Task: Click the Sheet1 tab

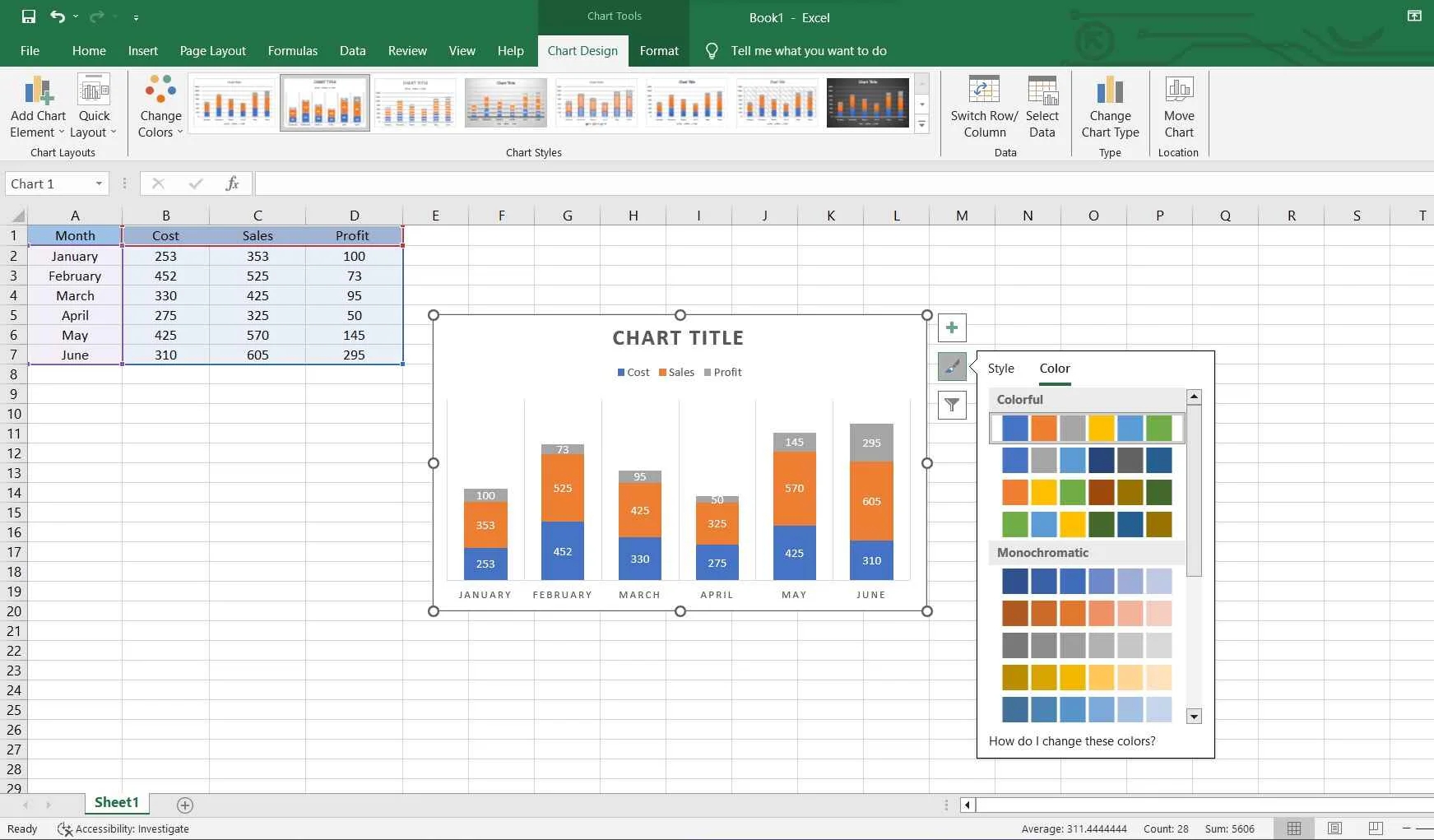Action: pyautogui.click(x=115, y=802)
